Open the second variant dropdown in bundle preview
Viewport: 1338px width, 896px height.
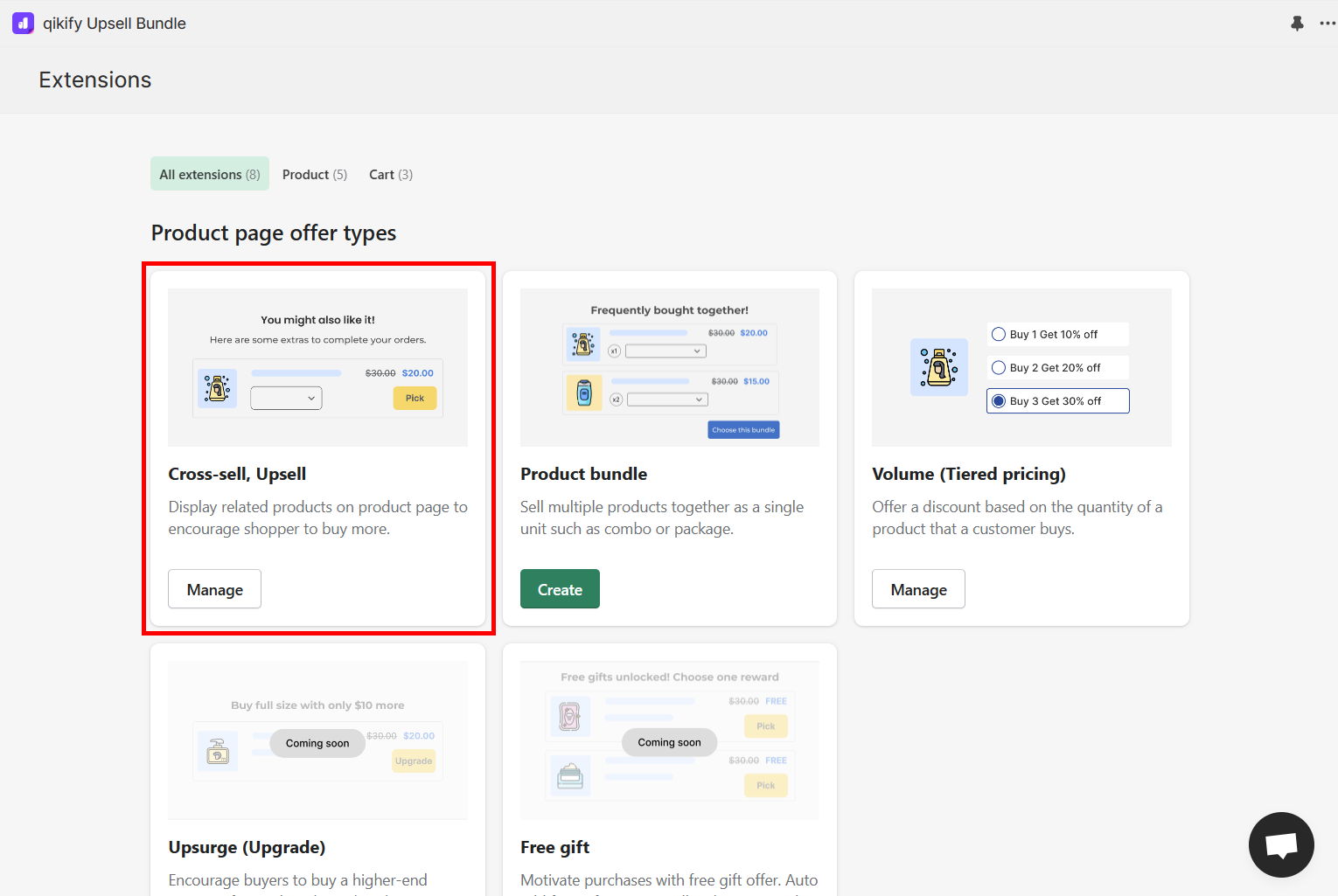tap(667, 399)
